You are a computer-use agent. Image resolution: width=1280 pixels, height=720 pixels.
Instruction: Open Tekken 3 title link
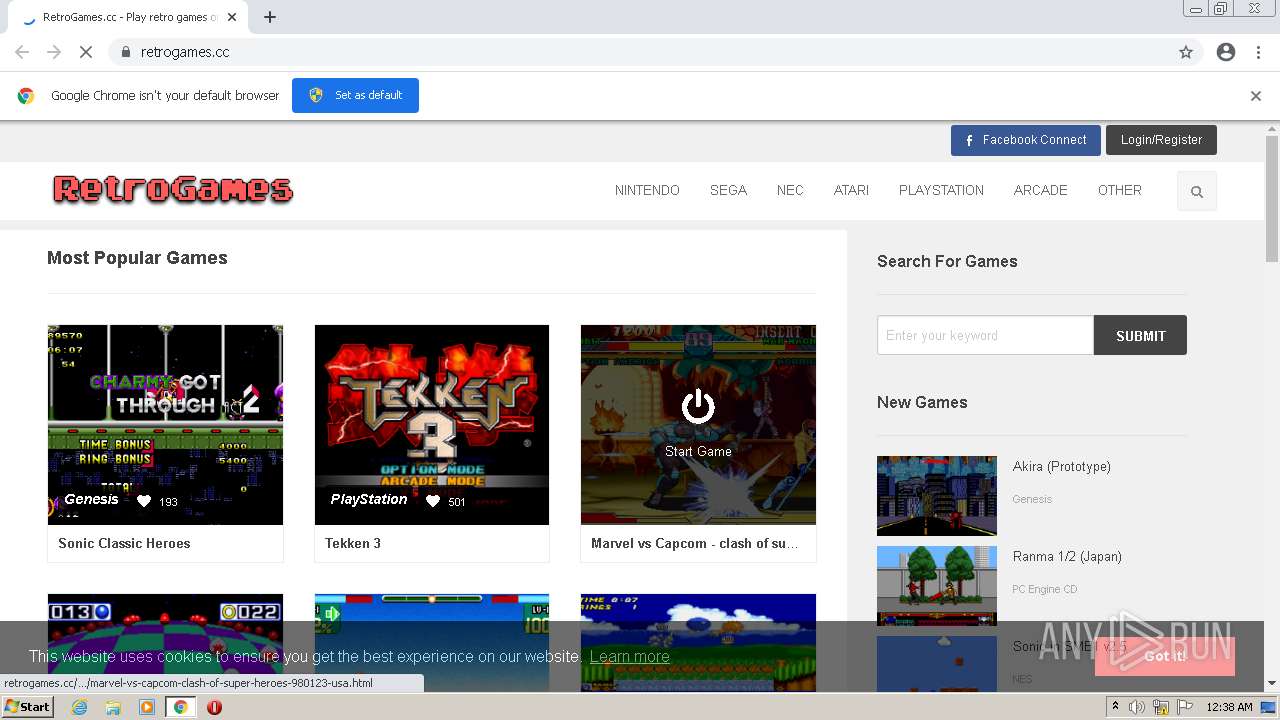pos(353,543)
